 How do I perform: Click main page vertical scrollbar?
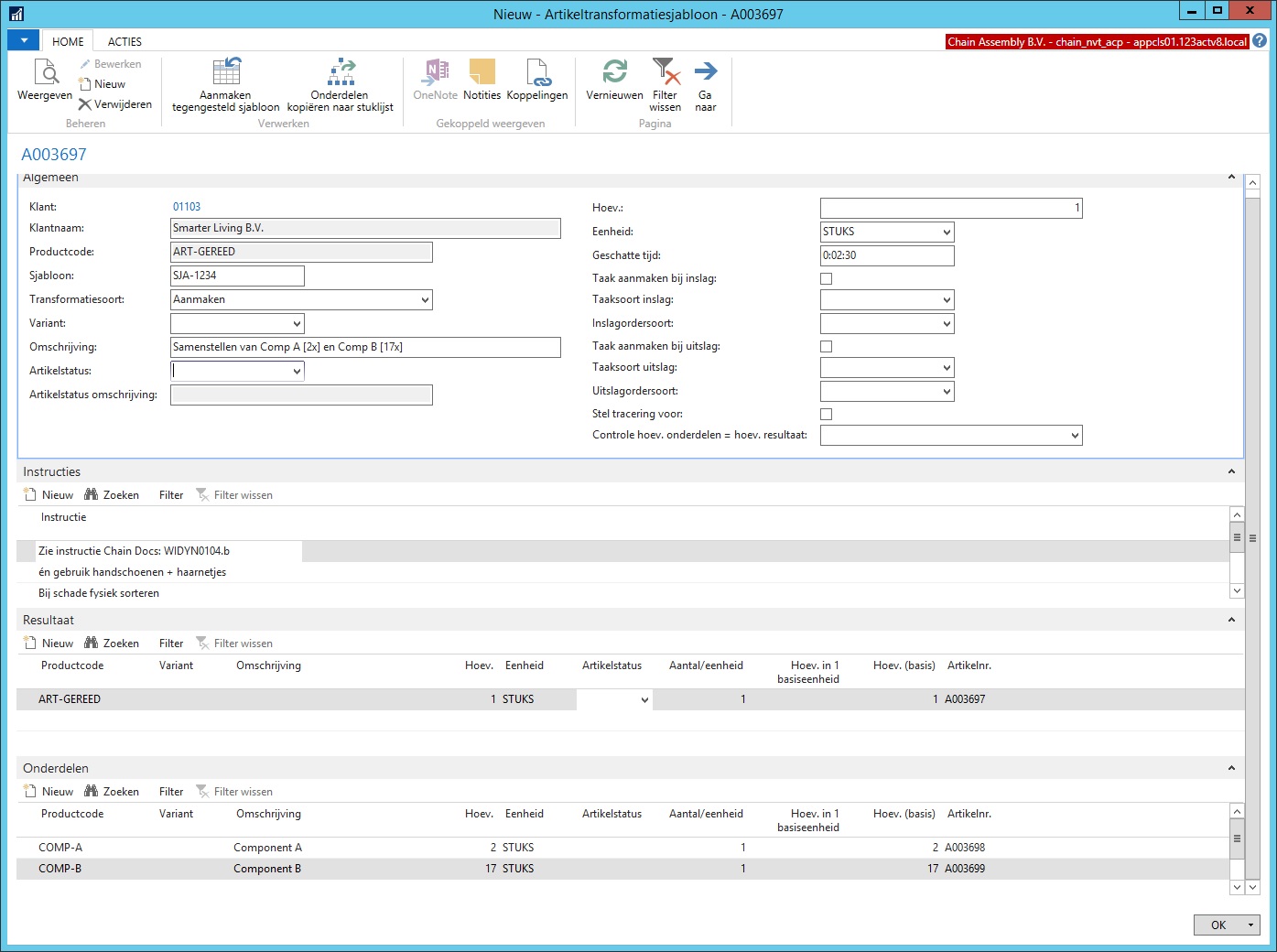[x=1253, y=537]
